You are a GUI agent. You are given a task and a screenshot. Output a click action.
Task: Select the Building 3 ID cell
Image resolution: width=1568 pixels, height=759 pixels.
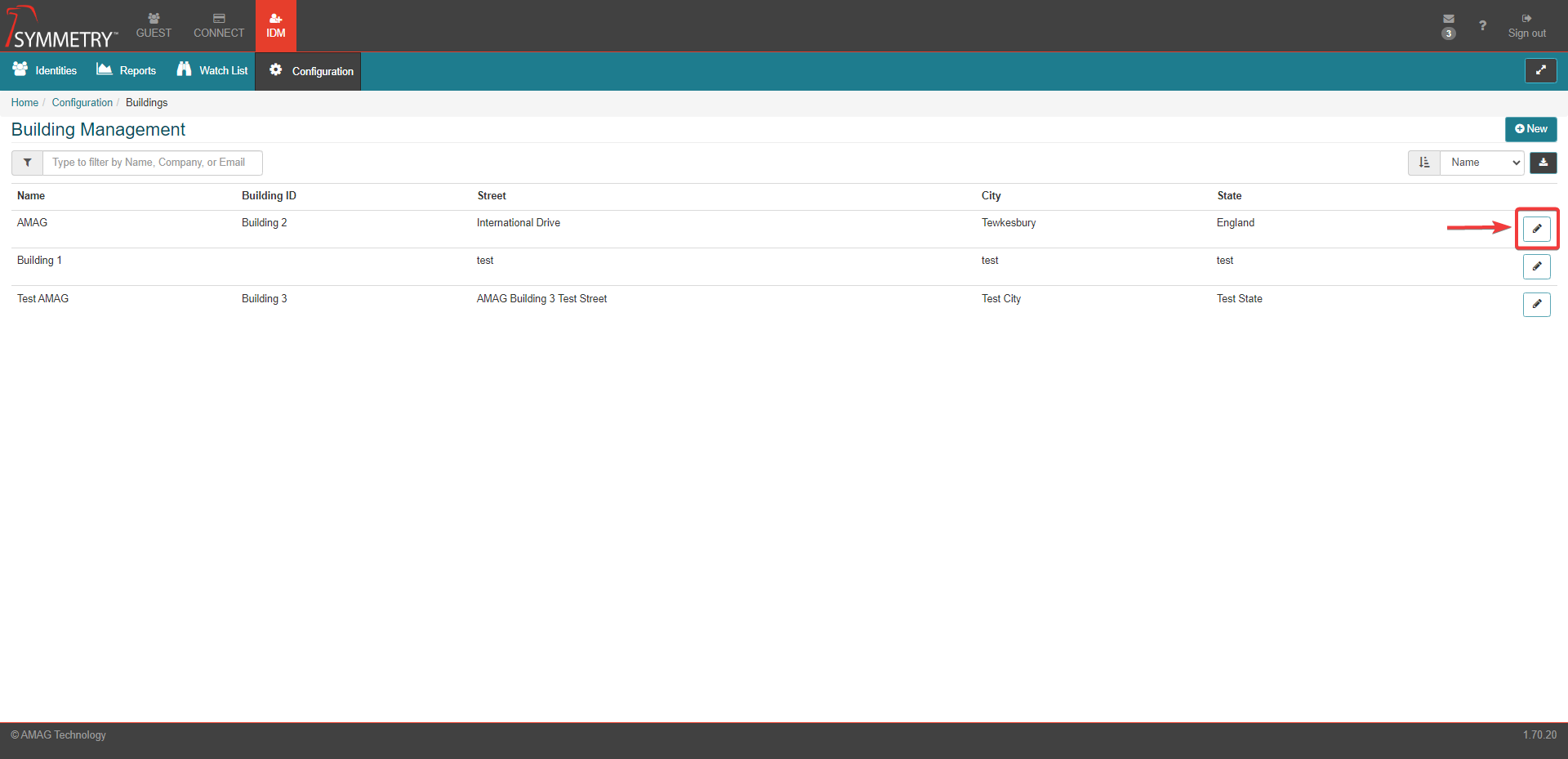[x=265, y=298]
